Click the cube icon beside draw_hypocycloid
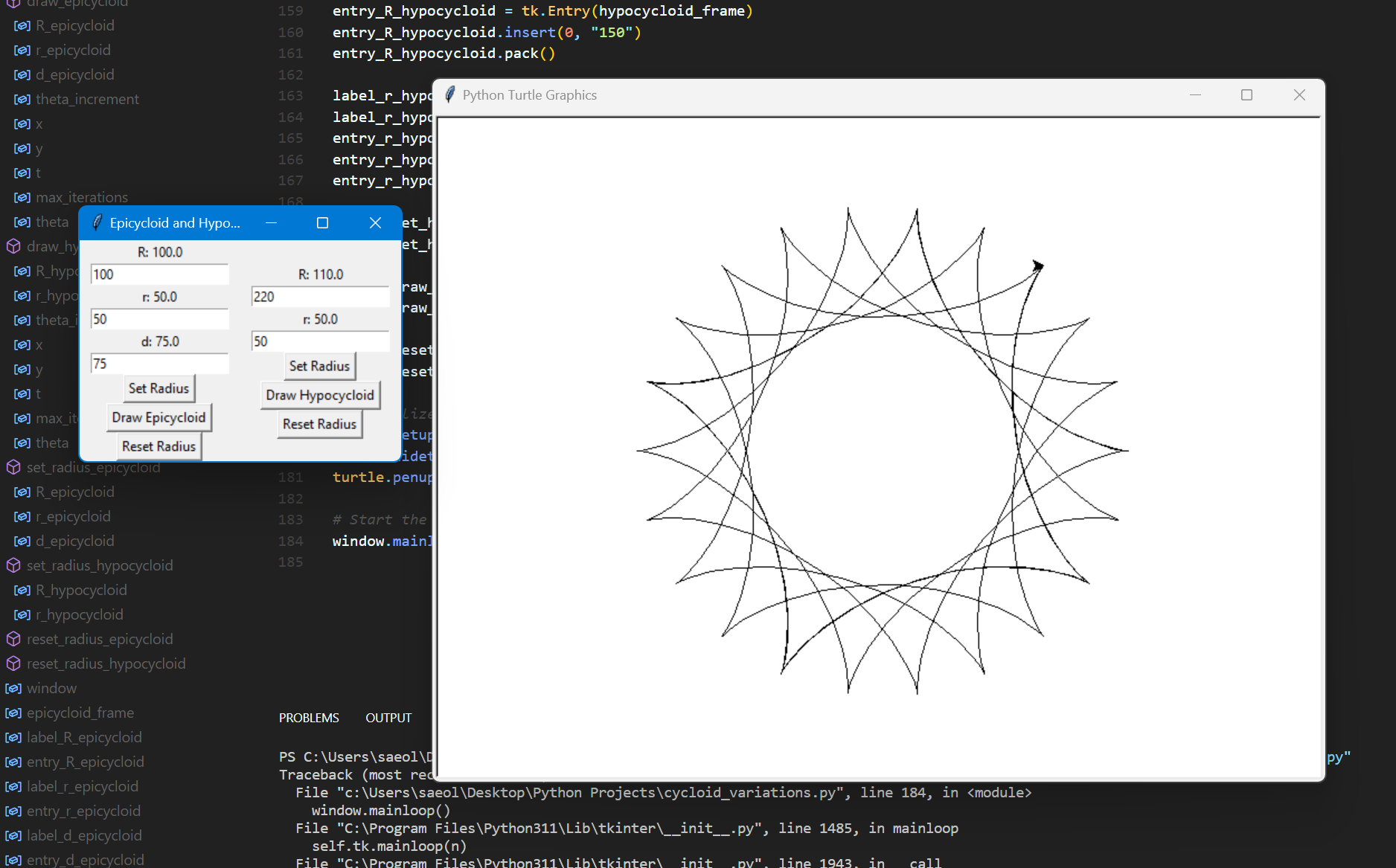The image size is (1396, 868). [13, 246]
